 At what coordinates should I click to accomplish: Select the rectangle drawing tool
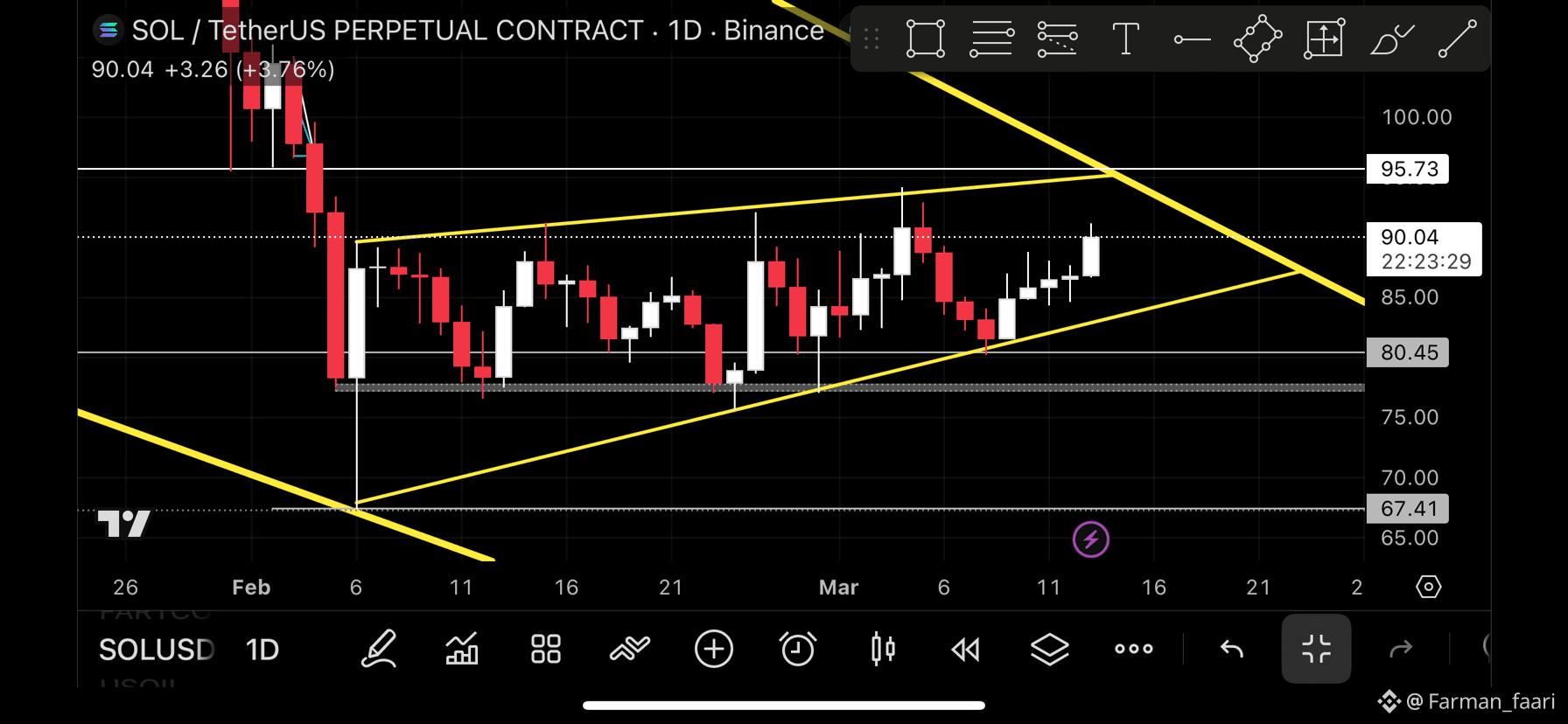[x=925, y=38]
